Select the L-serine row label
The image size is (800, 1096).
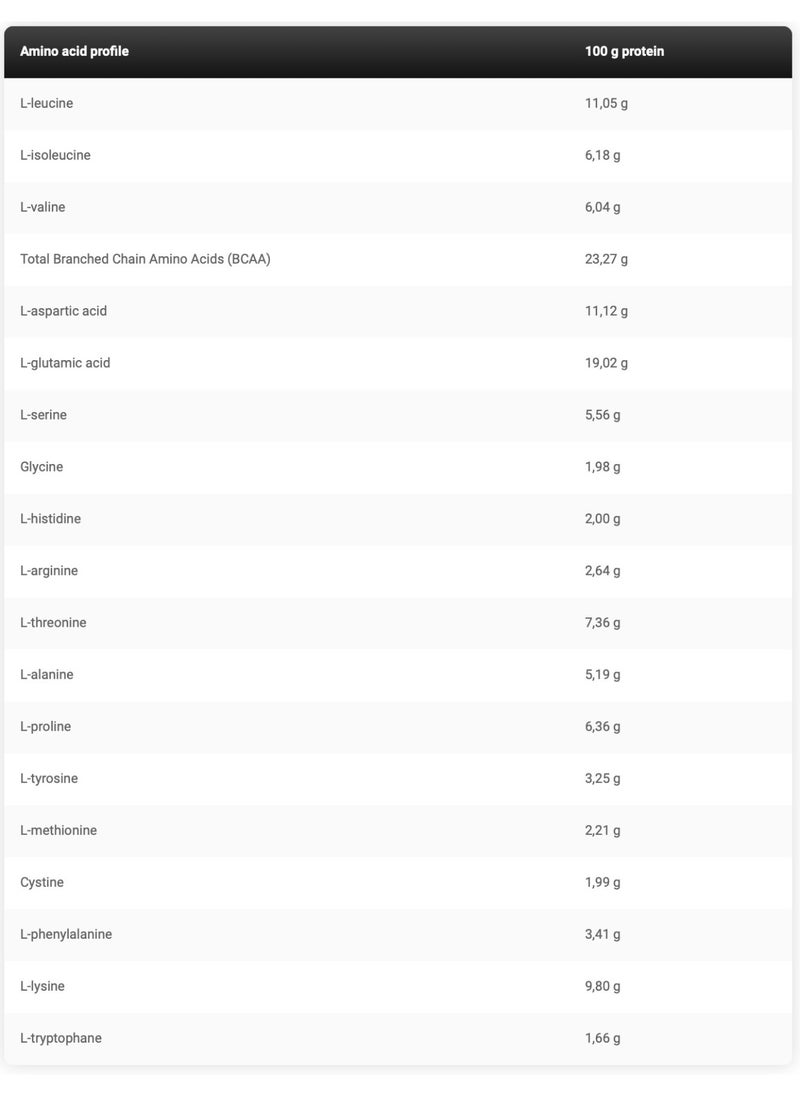(x=43, y=414)
